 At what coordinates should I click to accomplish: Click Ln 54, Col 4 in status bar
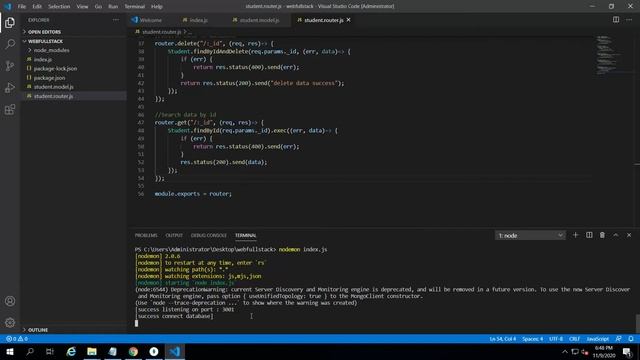[502, 339]
